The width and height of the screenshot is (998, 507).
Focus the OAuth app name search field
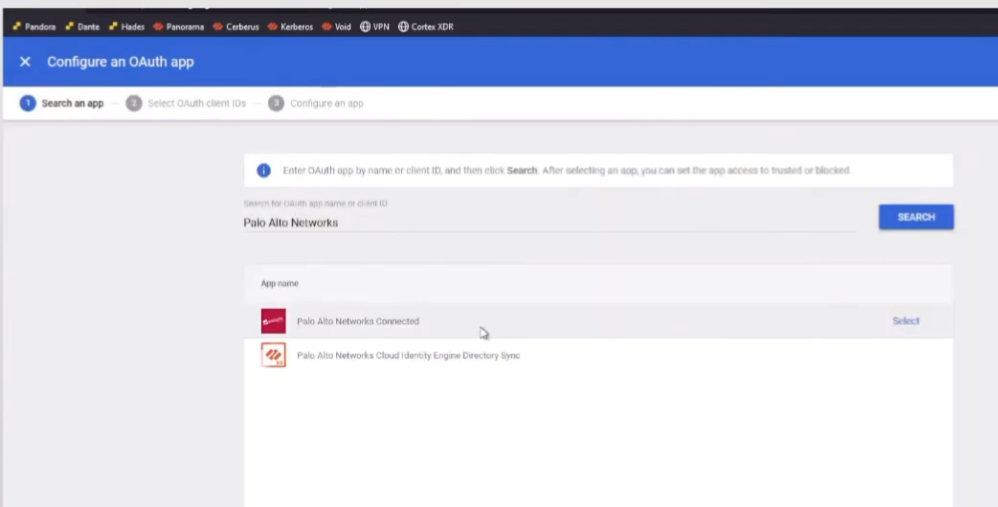(x=549, y=223)
